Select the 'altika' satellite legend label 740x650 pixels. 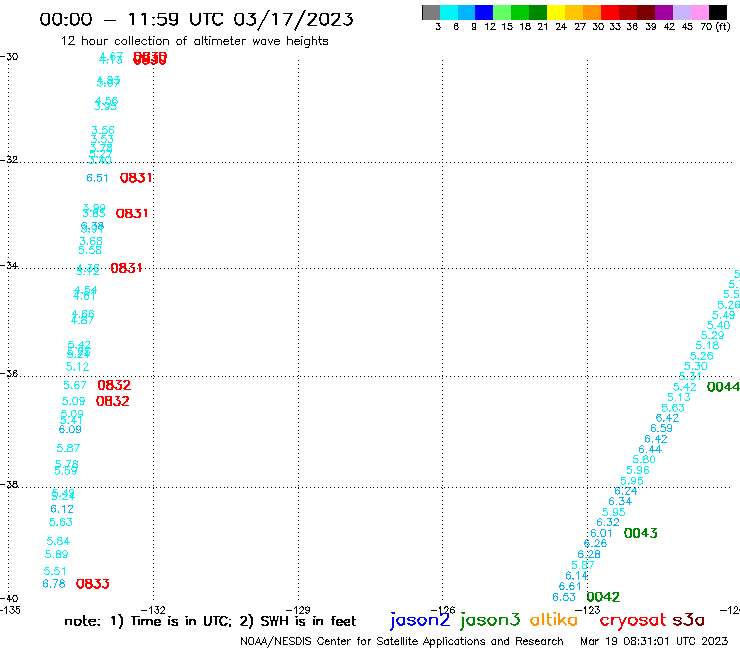coord(554,619)
